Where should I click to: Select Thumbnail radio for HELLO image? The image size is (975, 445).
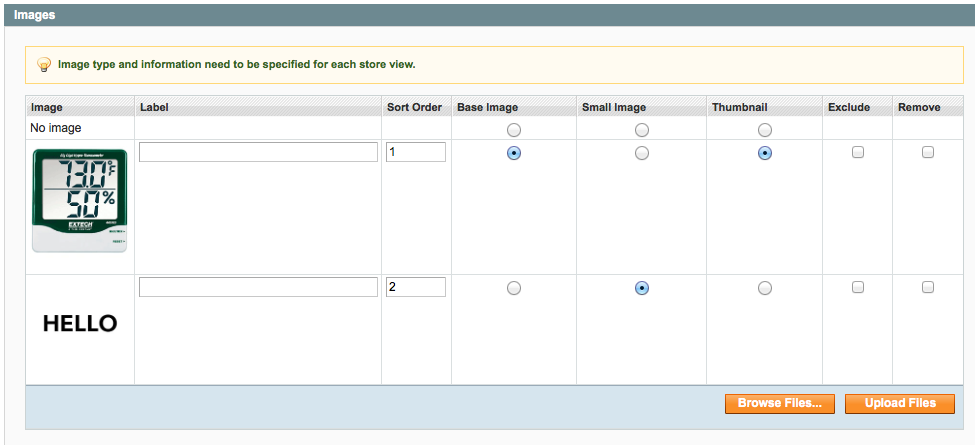coord(765,288)
